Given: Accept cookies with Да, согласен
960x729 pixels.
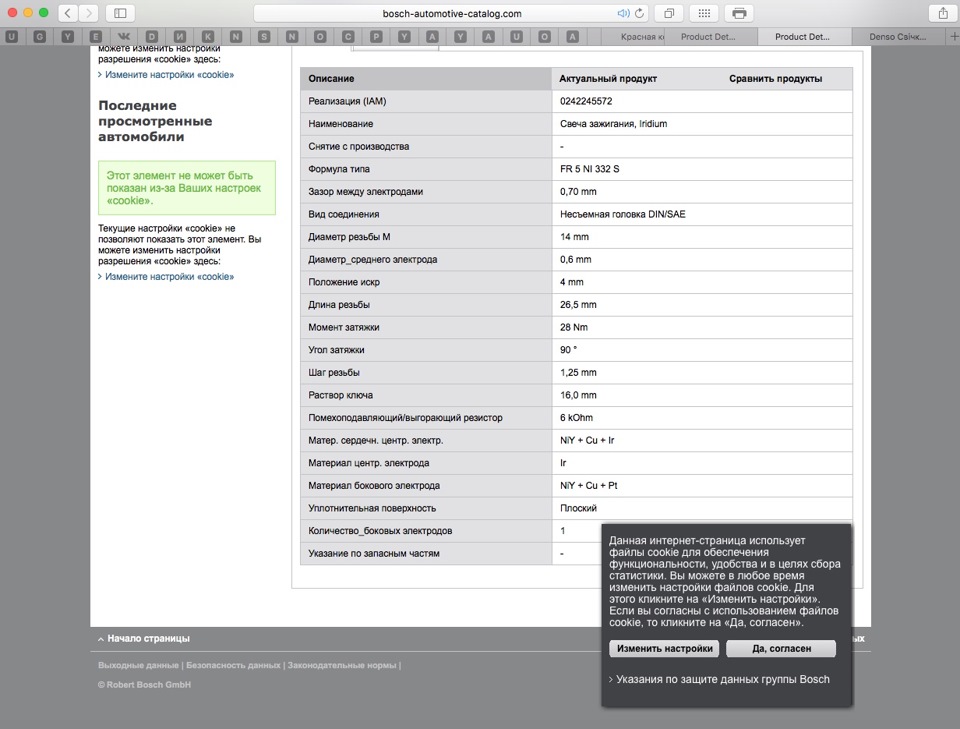Looking at the screenshot, I should pyautogui.click(x=781, y=648).
